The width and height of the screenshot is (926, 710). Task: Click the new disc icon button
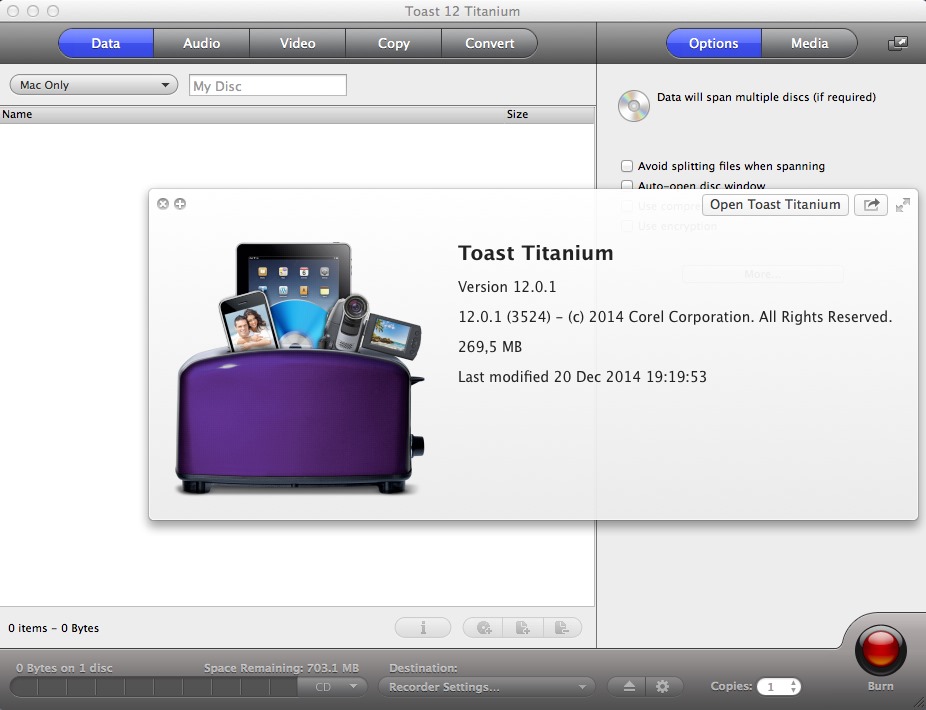pos(483,627)
